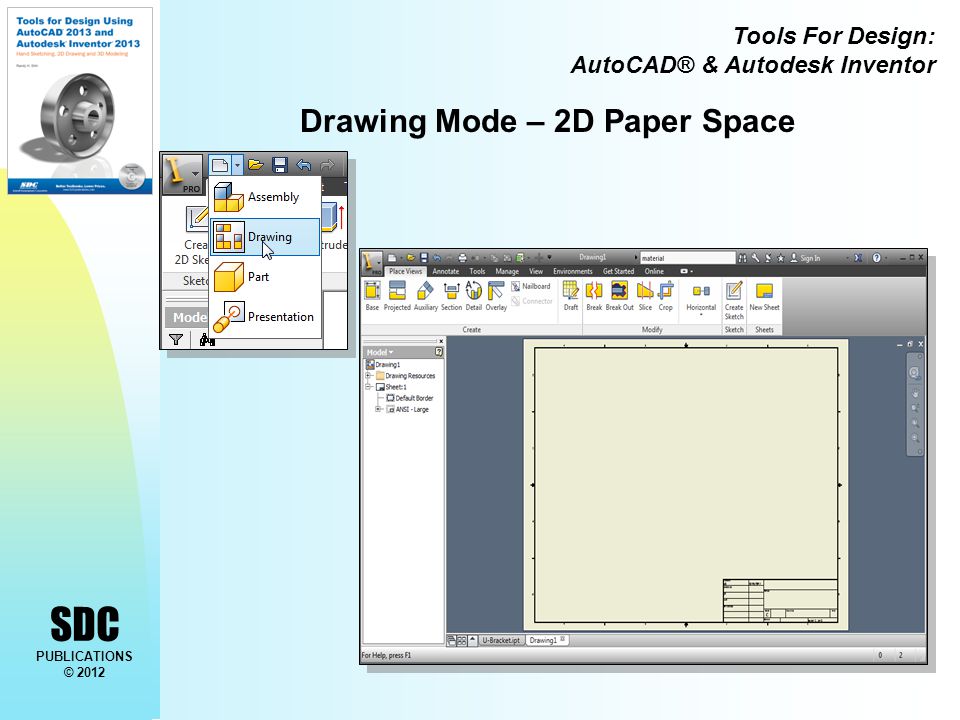Click the Overlay view tool
Image resolution: width=960 pixels, height=720 pixels.
[496, 296]
